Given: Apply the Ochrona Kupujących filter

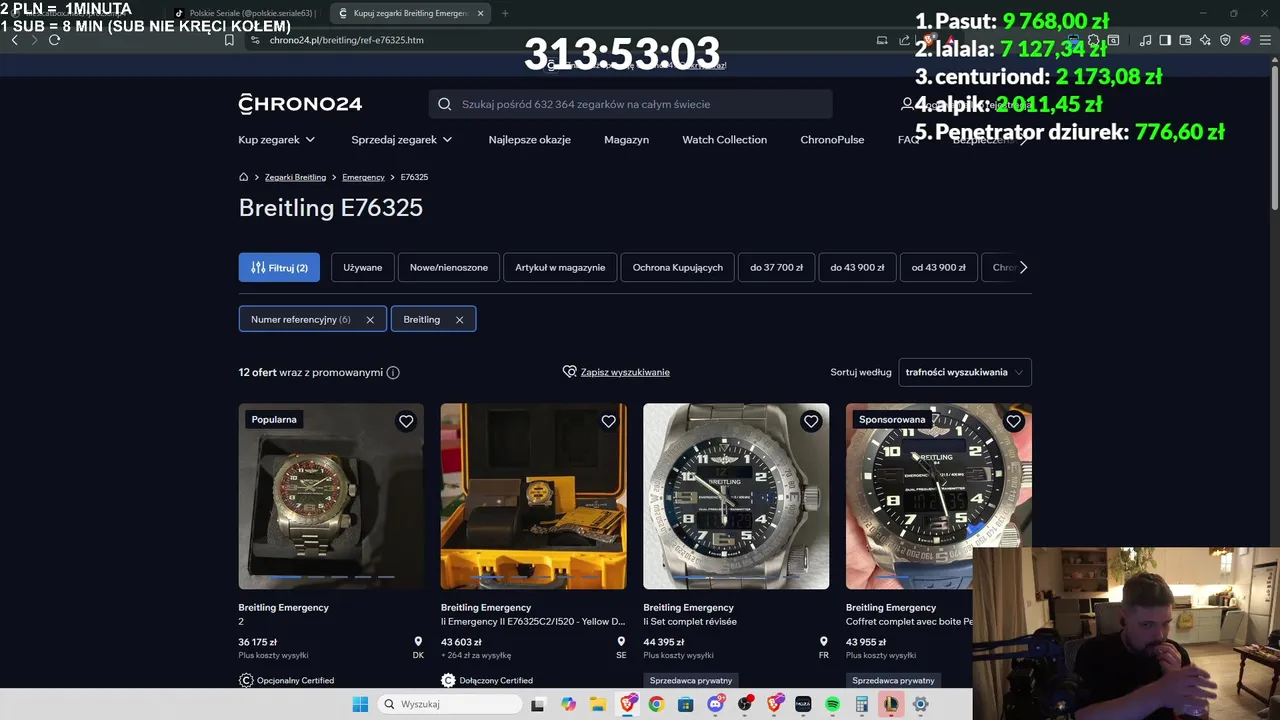Looking at the screenshot, I should point(678,267).
